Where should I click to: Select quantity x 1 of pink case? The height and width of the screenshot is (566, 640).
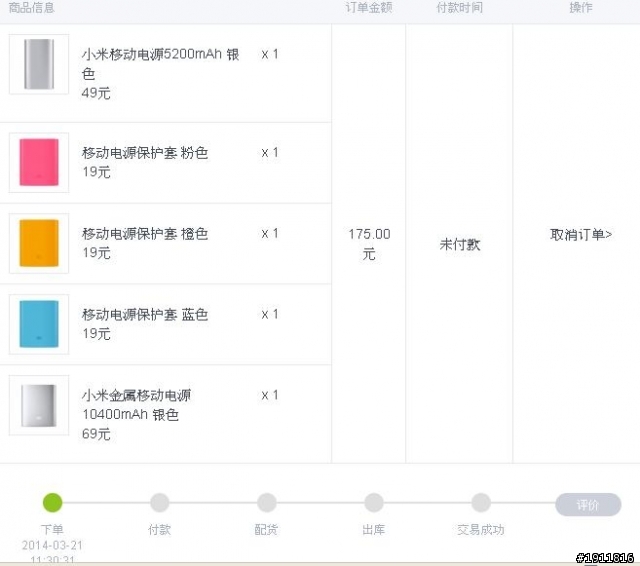click(270, 153)
